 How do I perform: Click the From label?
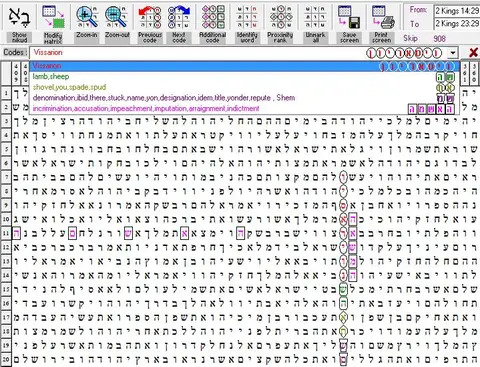(418, 10)
